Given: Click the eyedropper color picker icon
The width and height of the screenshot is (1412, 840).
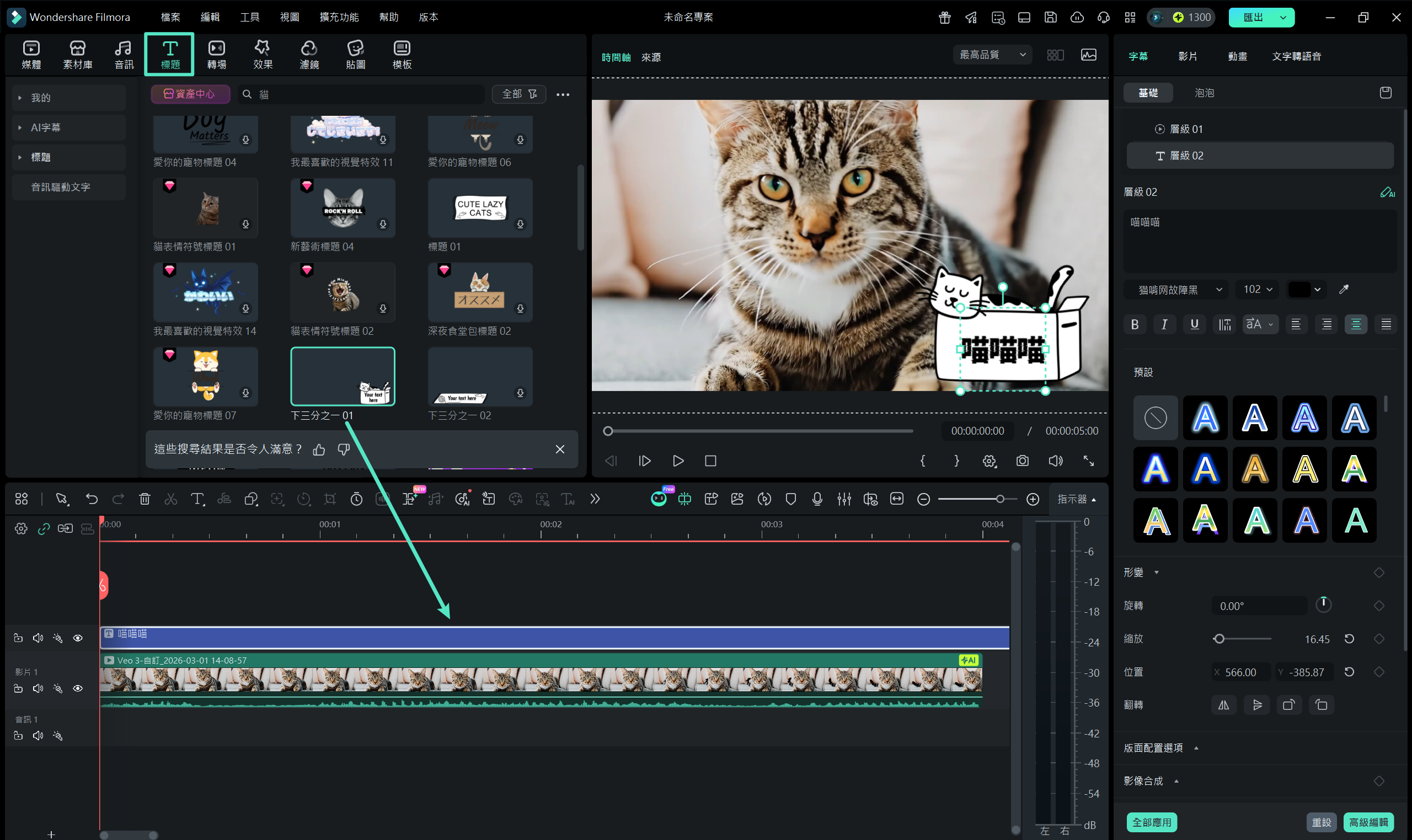Looking at the screenshot, I should pyautogui.click(x=1344, y=289).
